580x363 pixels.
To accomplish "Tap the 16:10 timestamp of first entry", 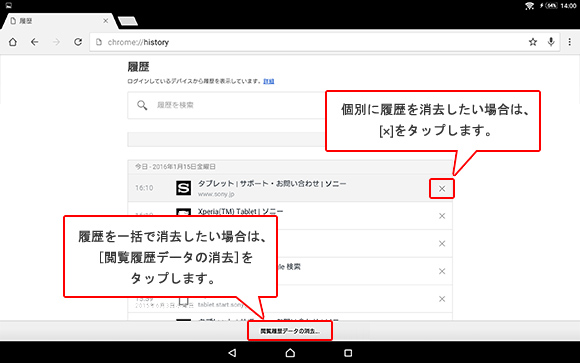I will pyautogui.click(x=144, y=188).
